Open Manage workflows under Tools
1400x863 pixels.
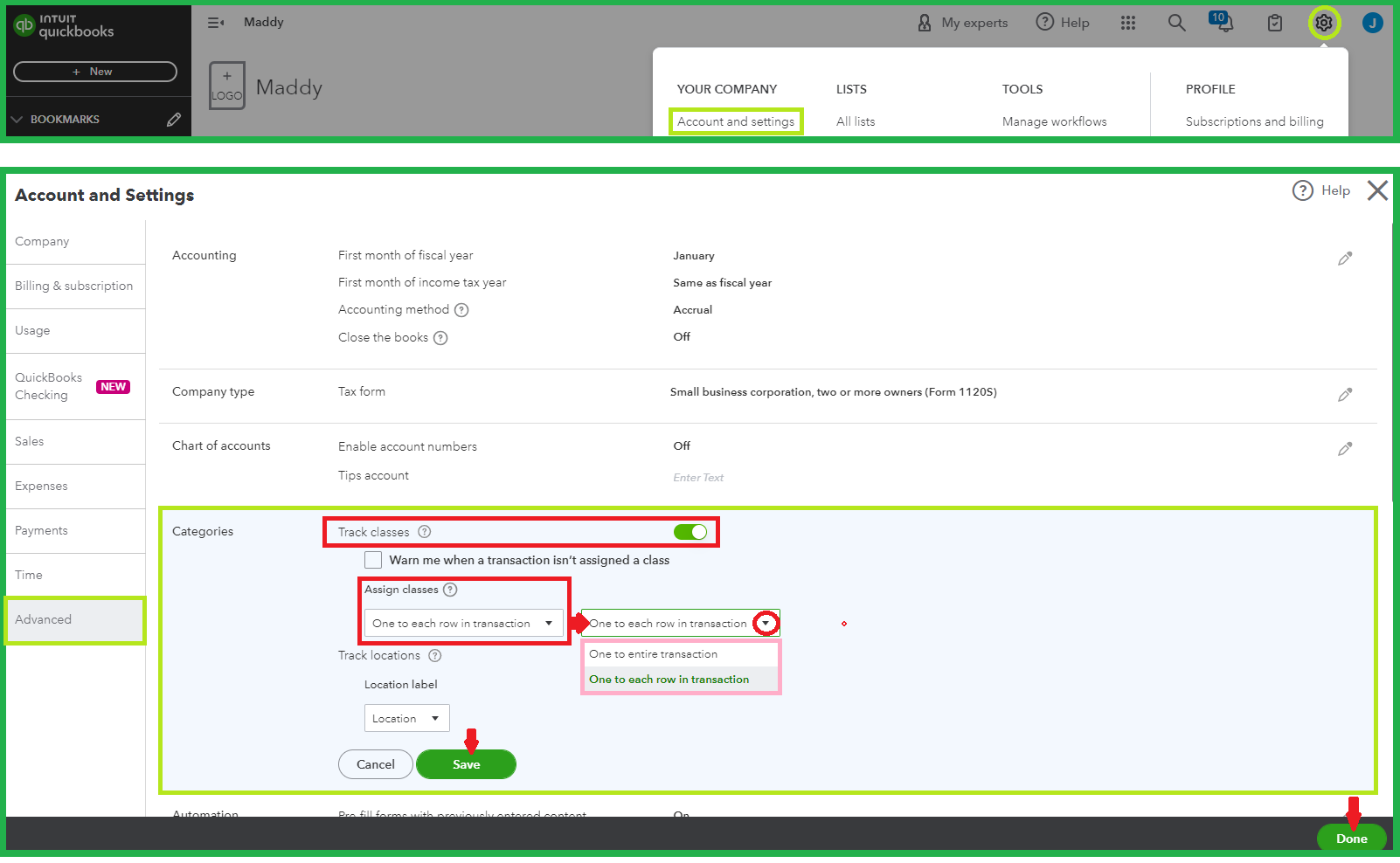click(x=1054, y=121)
